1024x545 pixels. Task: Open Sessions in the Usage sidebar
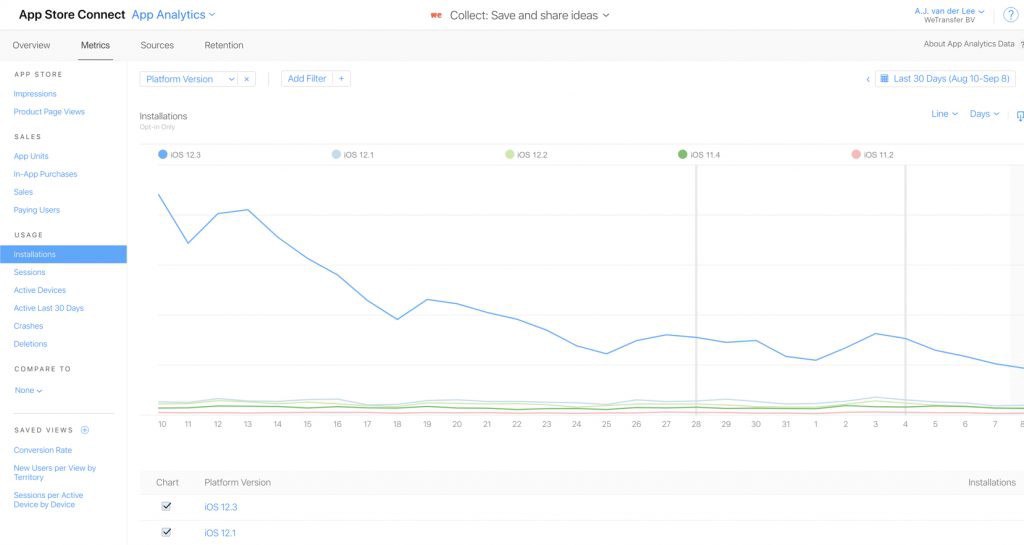coord(29,272)
